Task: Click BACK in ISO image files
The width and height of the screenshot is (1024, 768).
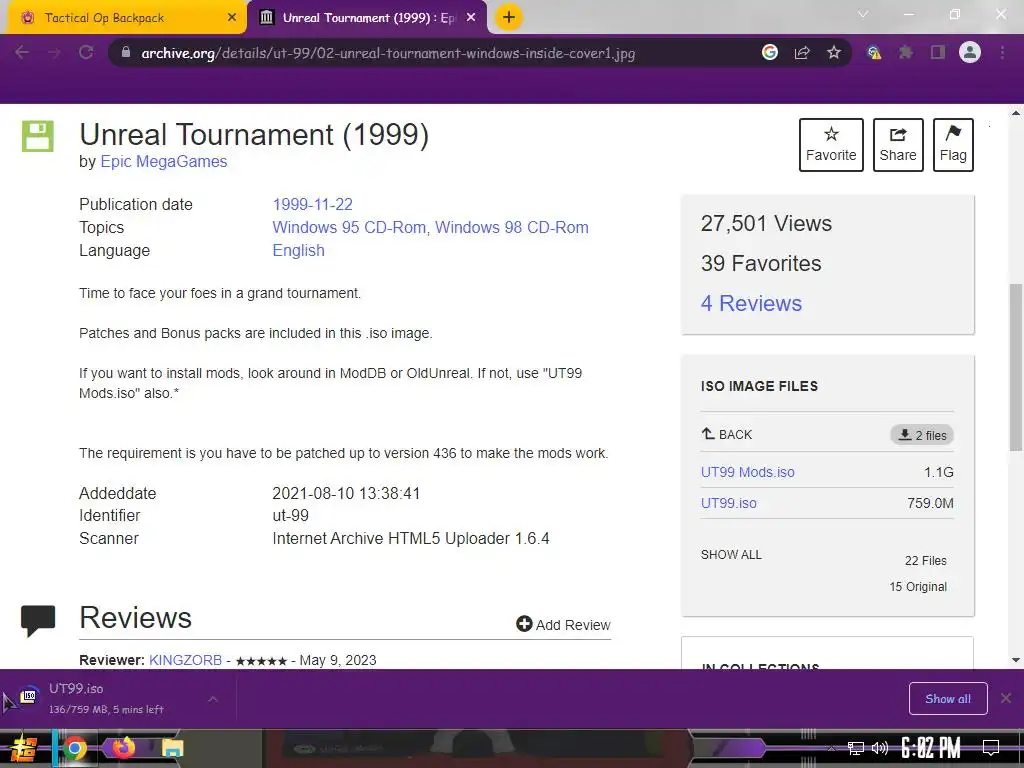Action: click(727, 434)
